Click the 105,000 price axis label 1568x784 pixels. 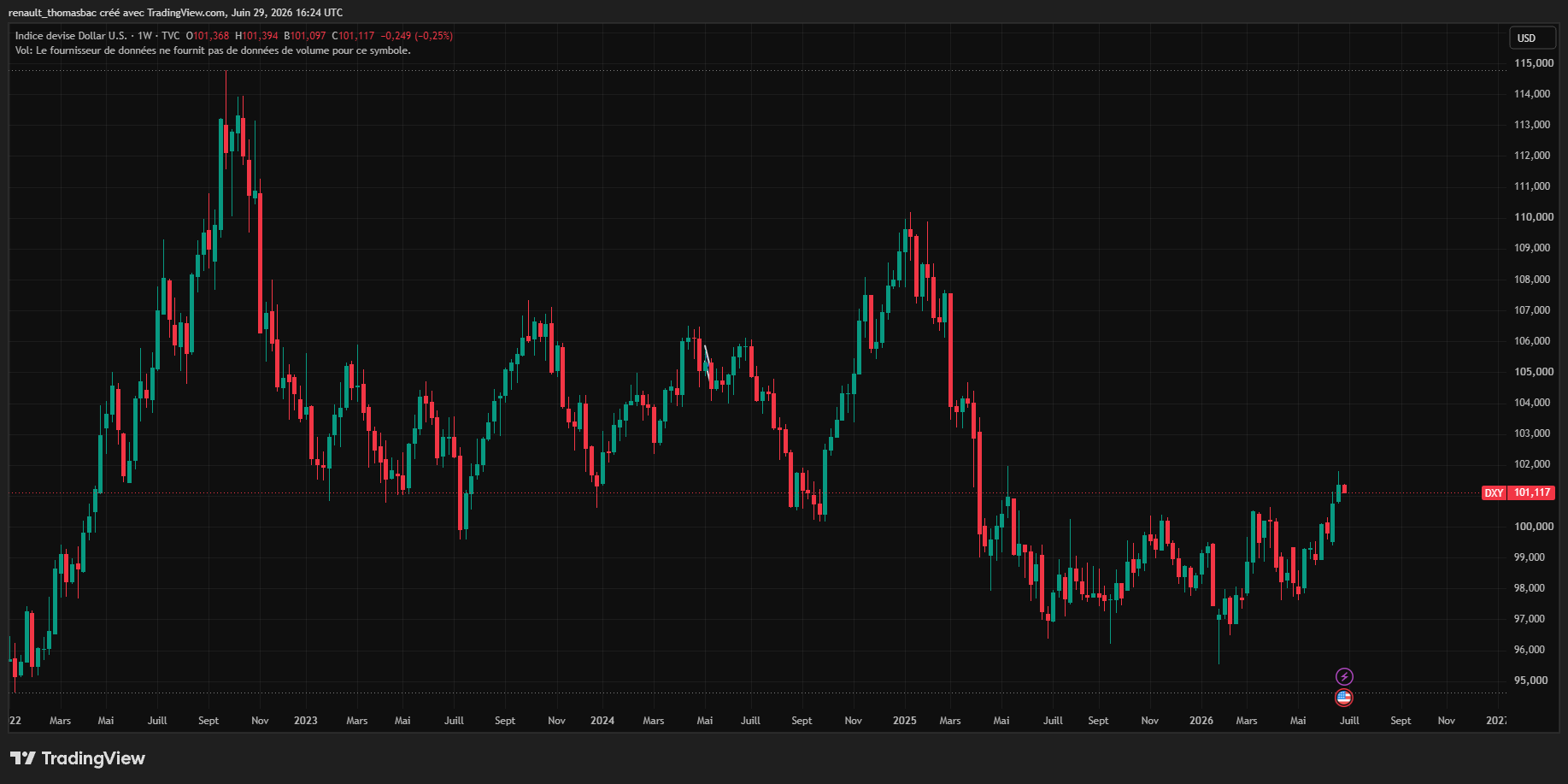(x=1534, y=372)
